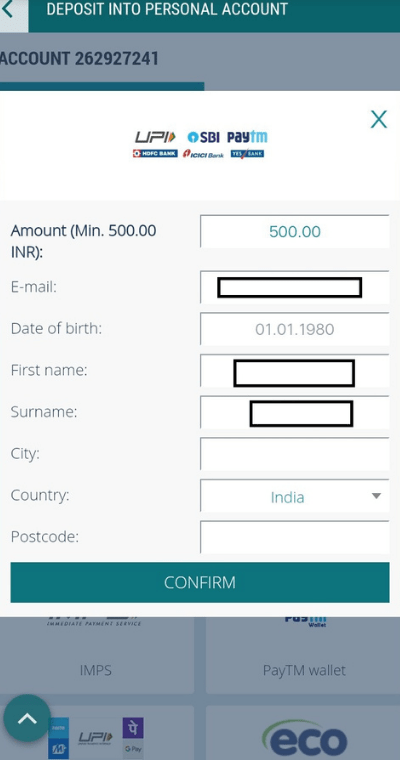Click the Yes Bank logo
The image size is (400, 760).
(247, 154)
